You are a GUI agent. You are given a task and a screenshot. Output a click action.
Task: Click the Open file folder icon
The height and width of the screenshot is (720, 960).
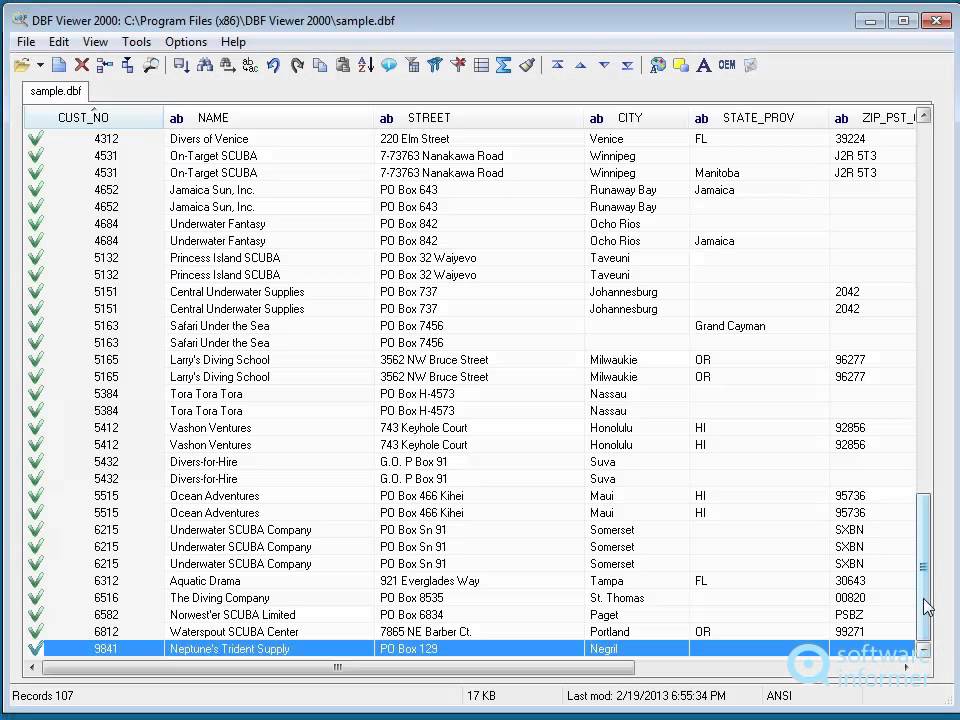(x=22, y=65)
